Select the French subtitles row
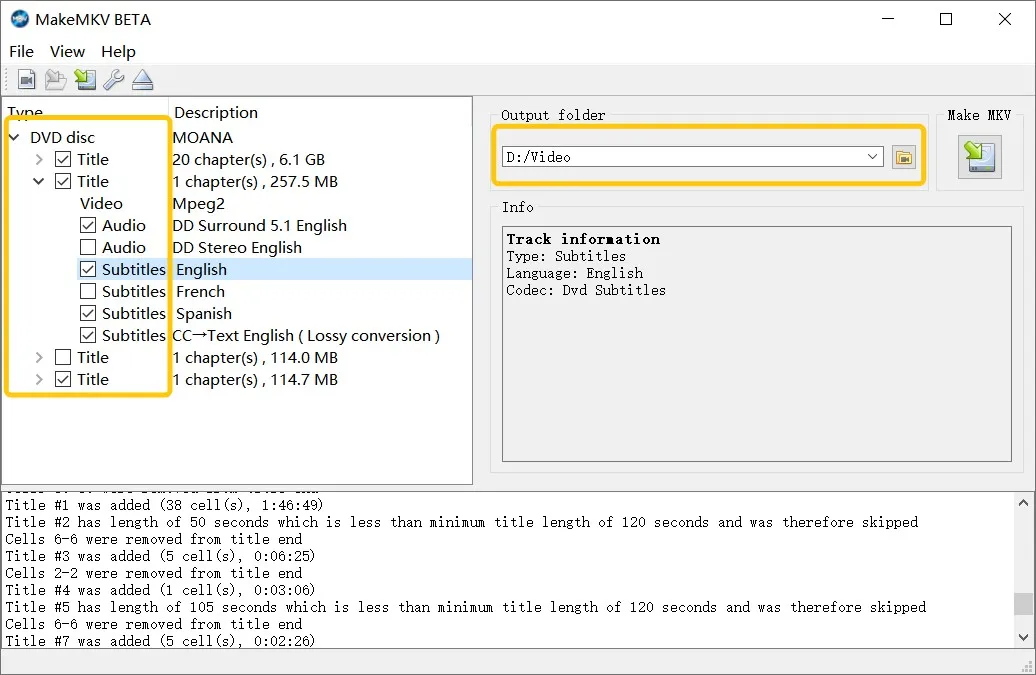The height and width of the screenshot is (675, 1036). tap(200, 291)
